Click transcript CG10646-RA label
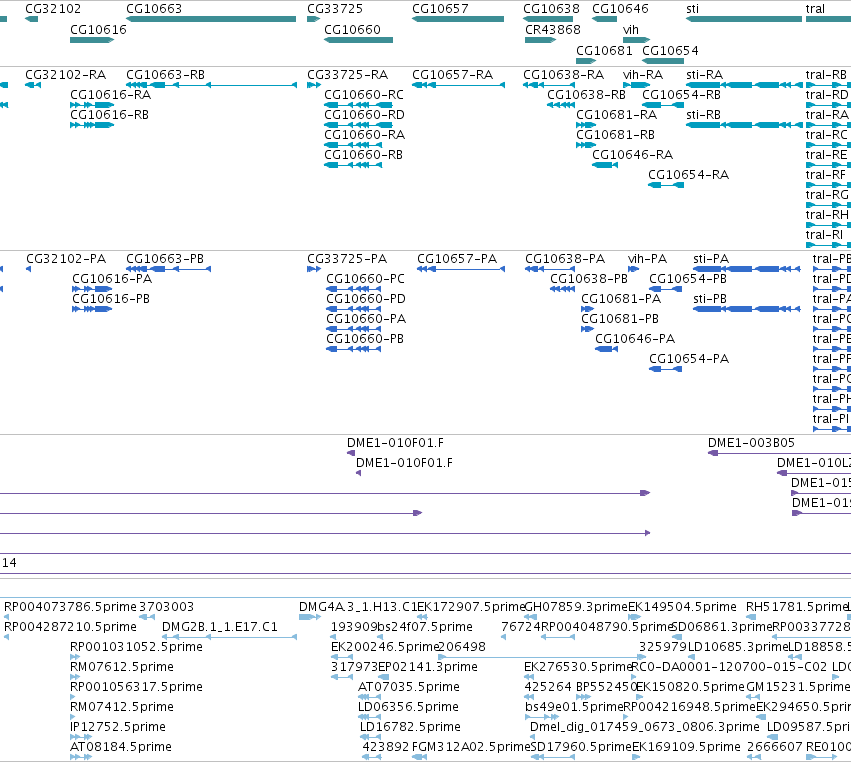 pyautogui.click(x=632, y=155)
